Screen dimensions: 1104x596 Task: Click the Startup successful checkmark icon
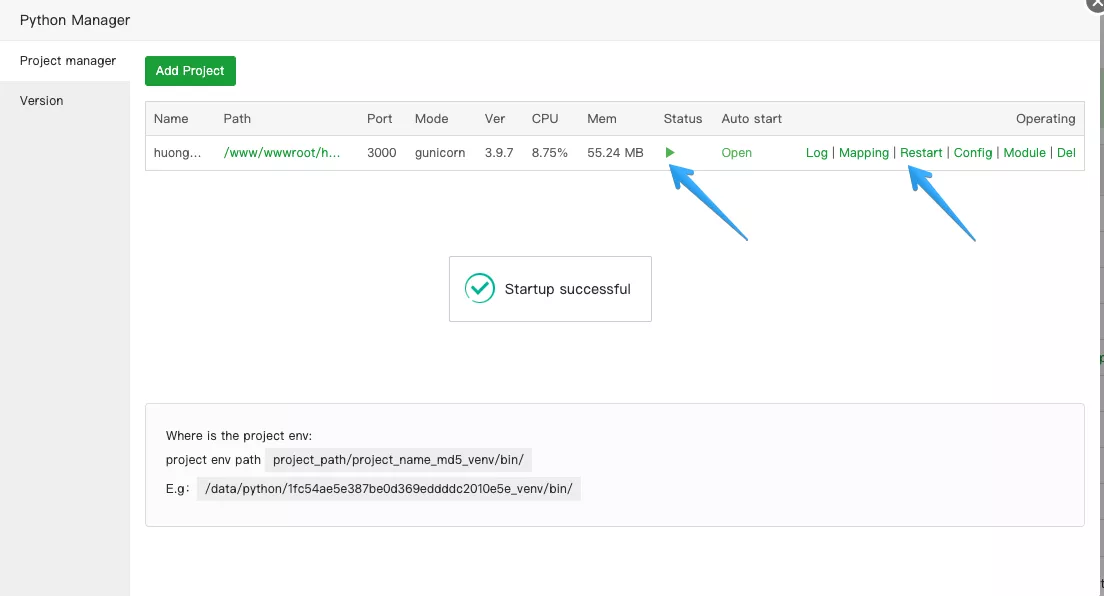coord(480,289)
